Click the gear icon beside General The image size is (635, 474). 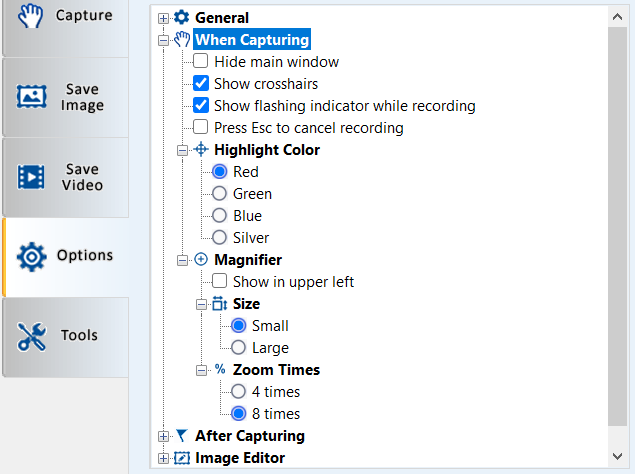pos(181,18)
